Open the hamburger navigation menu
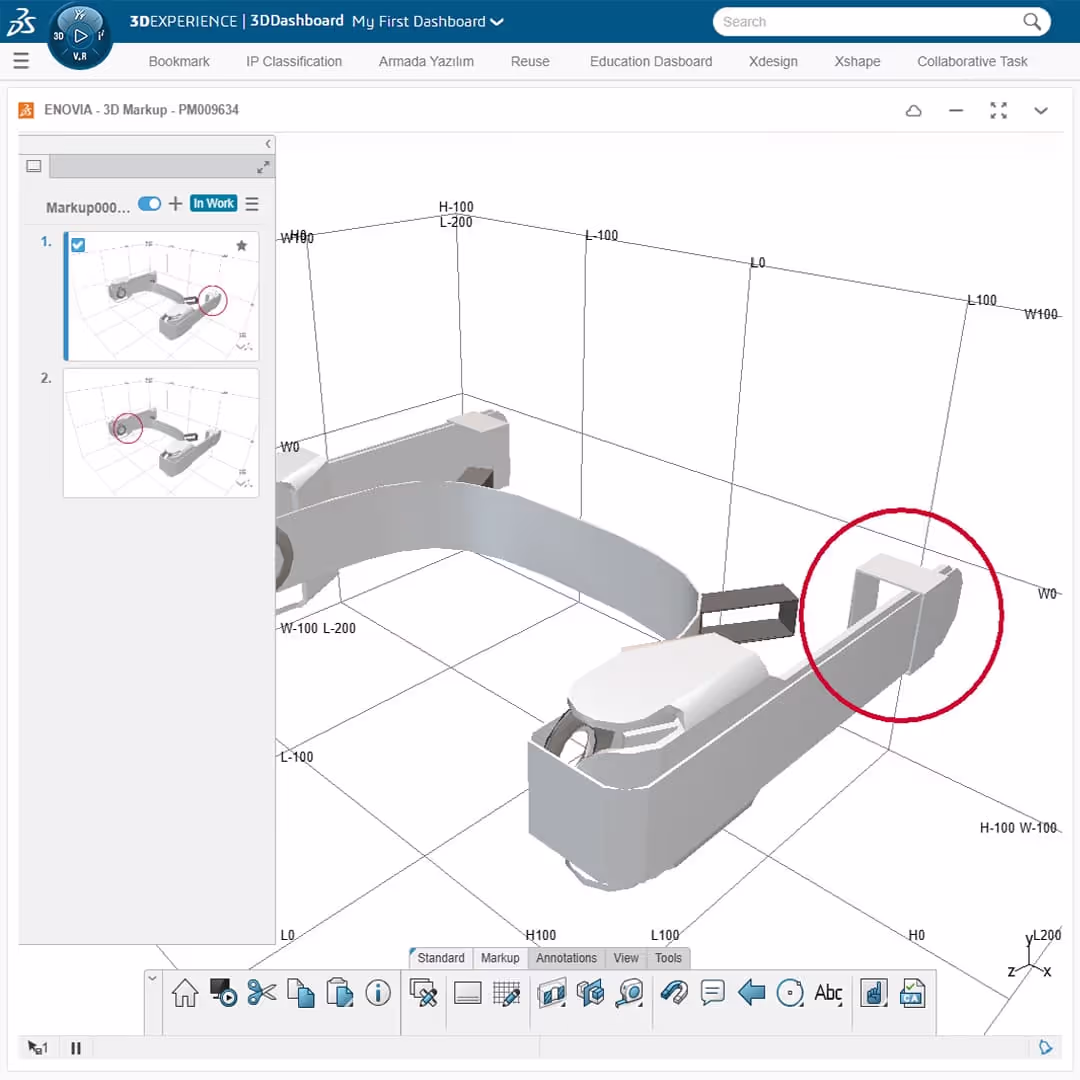The height and width of the screenshot is (1080, 1080). coord(21,61)
